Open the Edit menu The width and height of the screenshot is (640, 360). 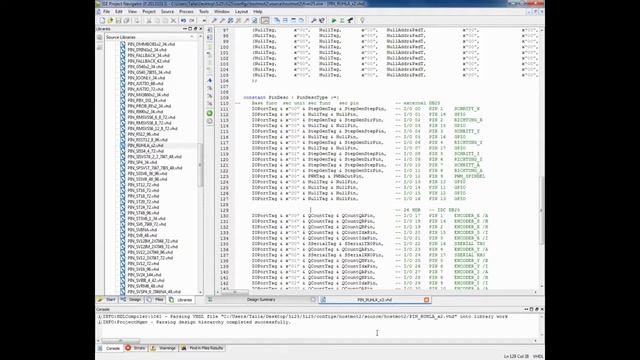coord(119,12)
